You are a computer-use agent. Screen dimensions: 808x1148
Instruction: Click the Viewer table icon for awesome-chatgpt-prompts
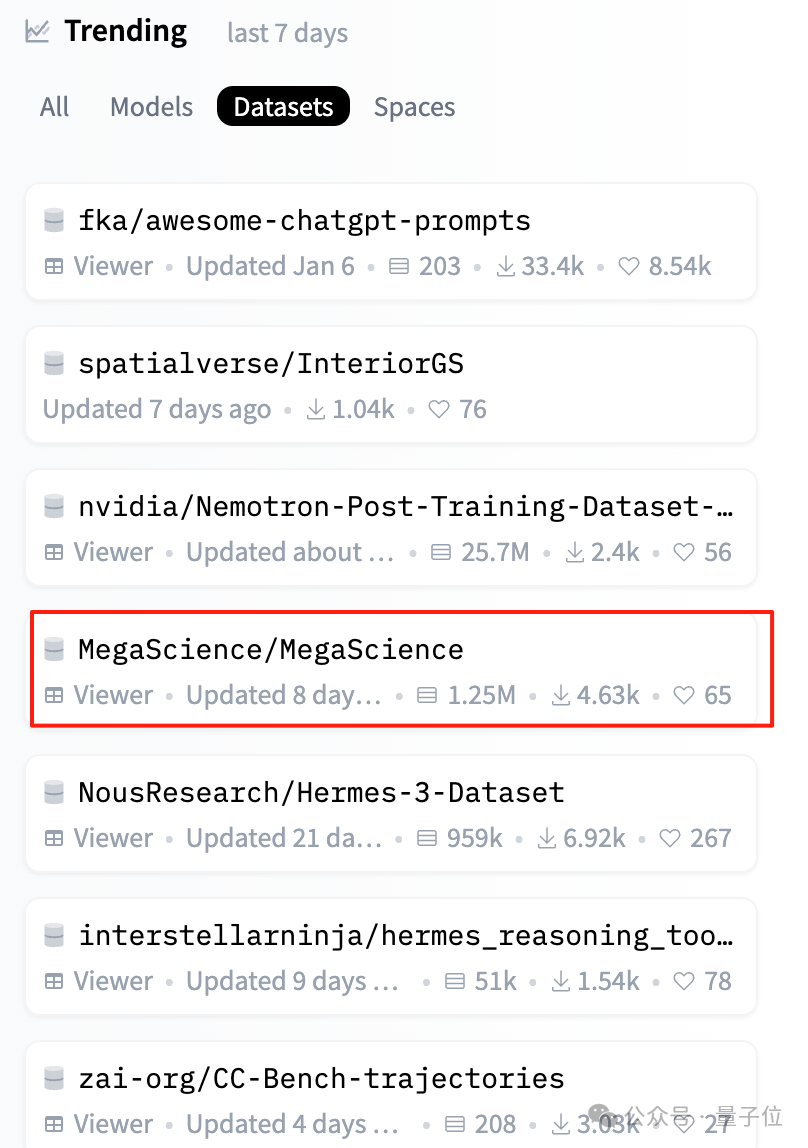tap(54, 266)
